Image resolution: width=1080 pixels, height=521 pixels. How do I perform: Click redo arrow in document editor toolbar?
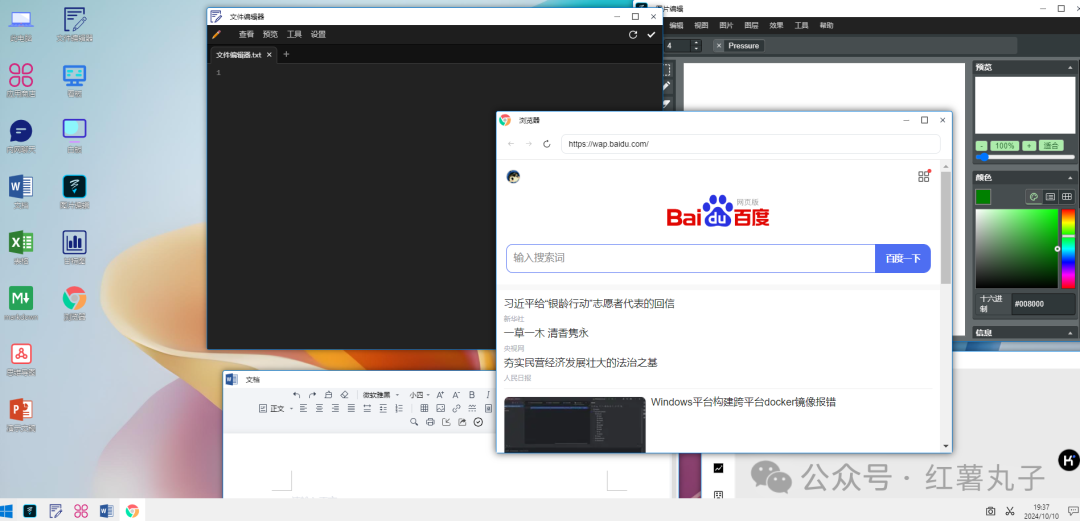click(313, 395)
